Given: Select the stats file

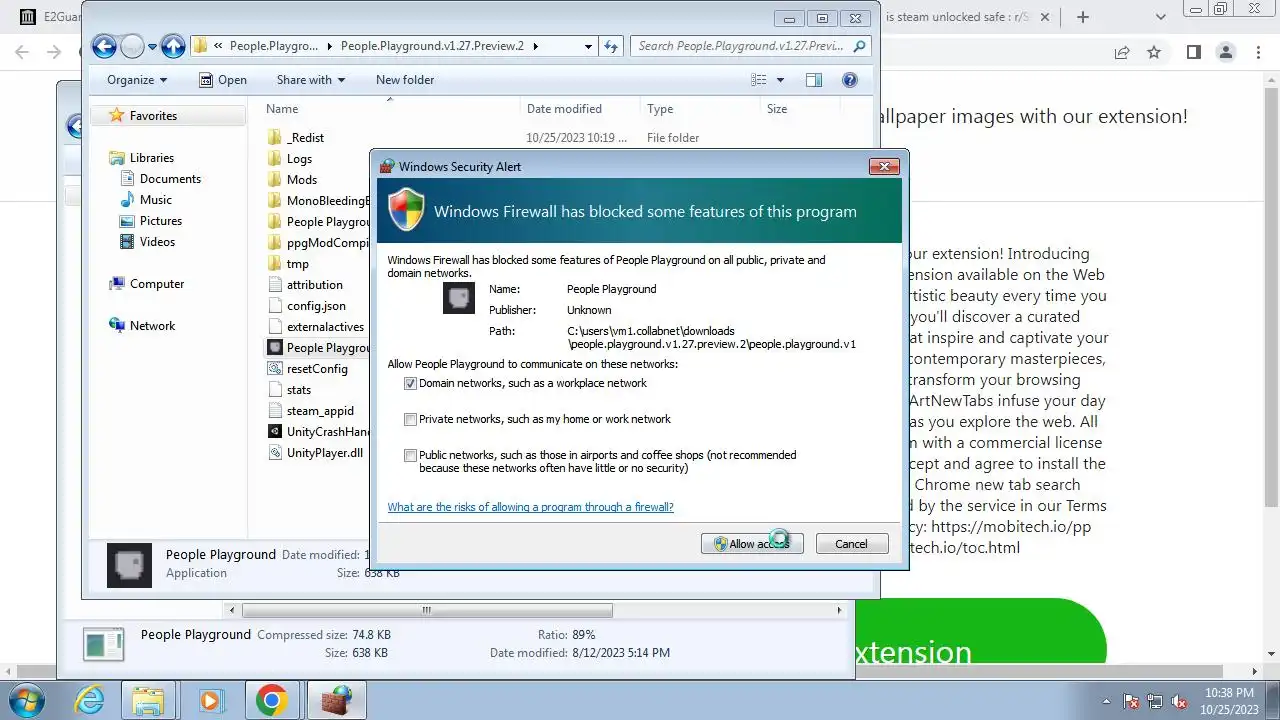Looking at the screenshot, I should tap(298, 390).
